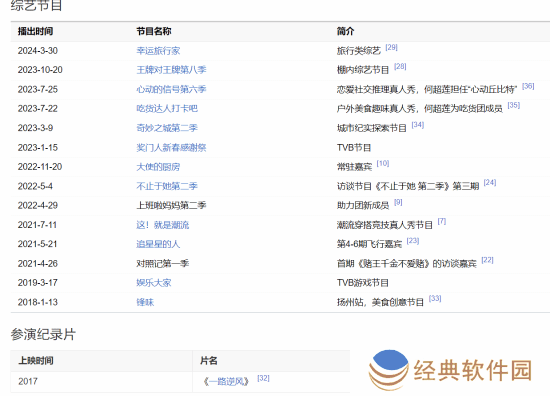Open the 吃货达人打卡吧 link
Viewport: 550px width, 396px height.
167,109
